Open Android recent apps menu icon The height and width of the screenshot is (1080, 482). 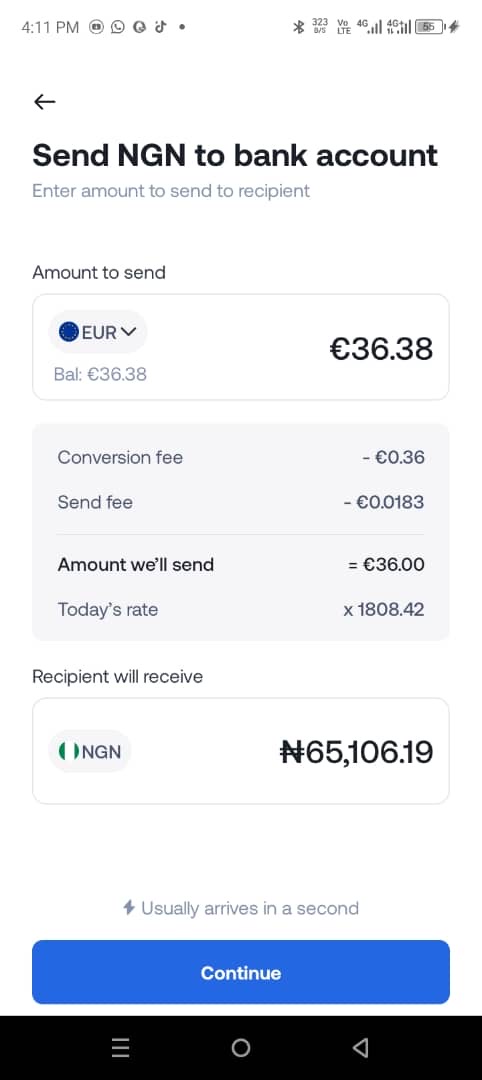[x=120, y=1048]
